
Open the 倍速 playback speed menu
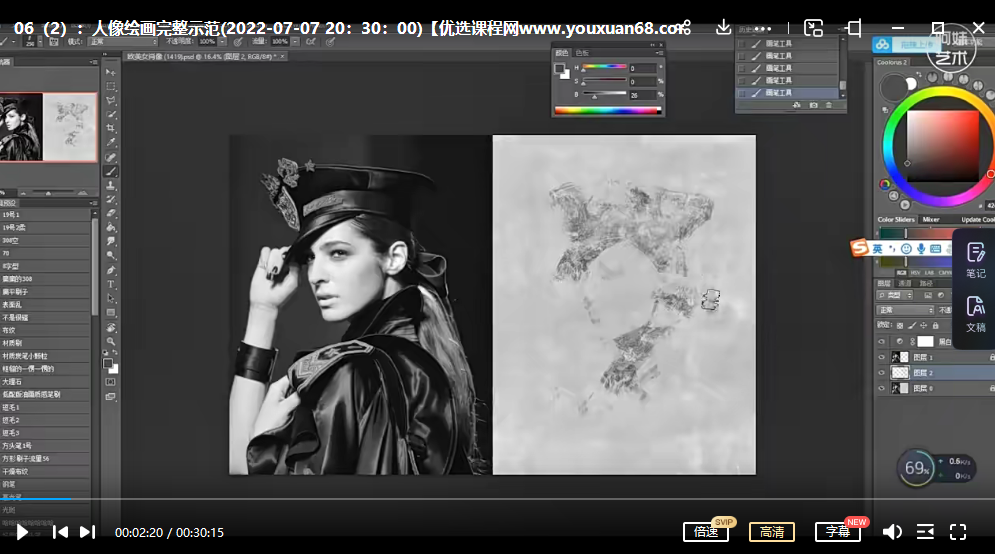coord(706,532)
